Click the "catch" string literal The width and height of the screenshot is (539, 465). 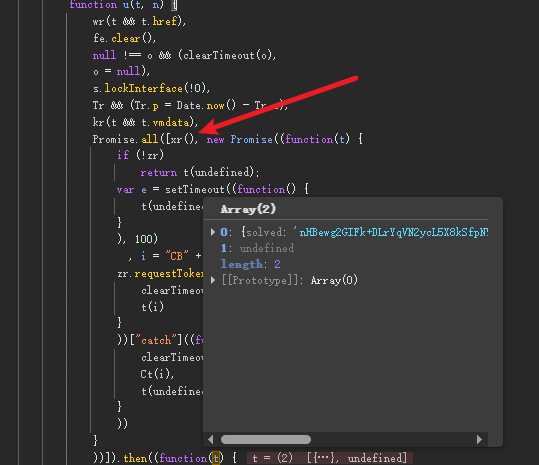[x=156, y=341]
